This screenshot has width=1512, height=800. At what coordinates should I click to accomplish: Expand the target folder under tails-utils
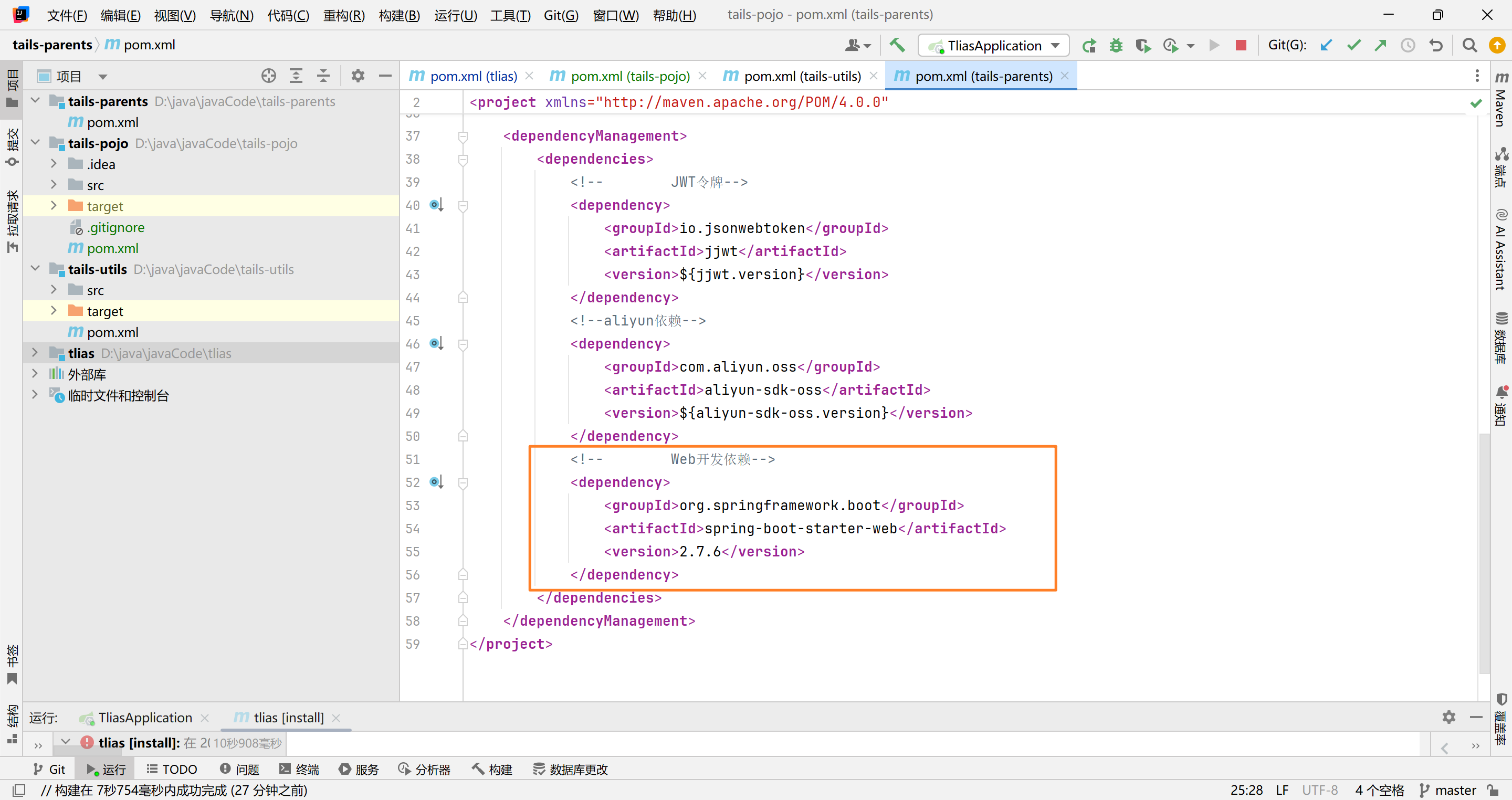coord(54,310)
